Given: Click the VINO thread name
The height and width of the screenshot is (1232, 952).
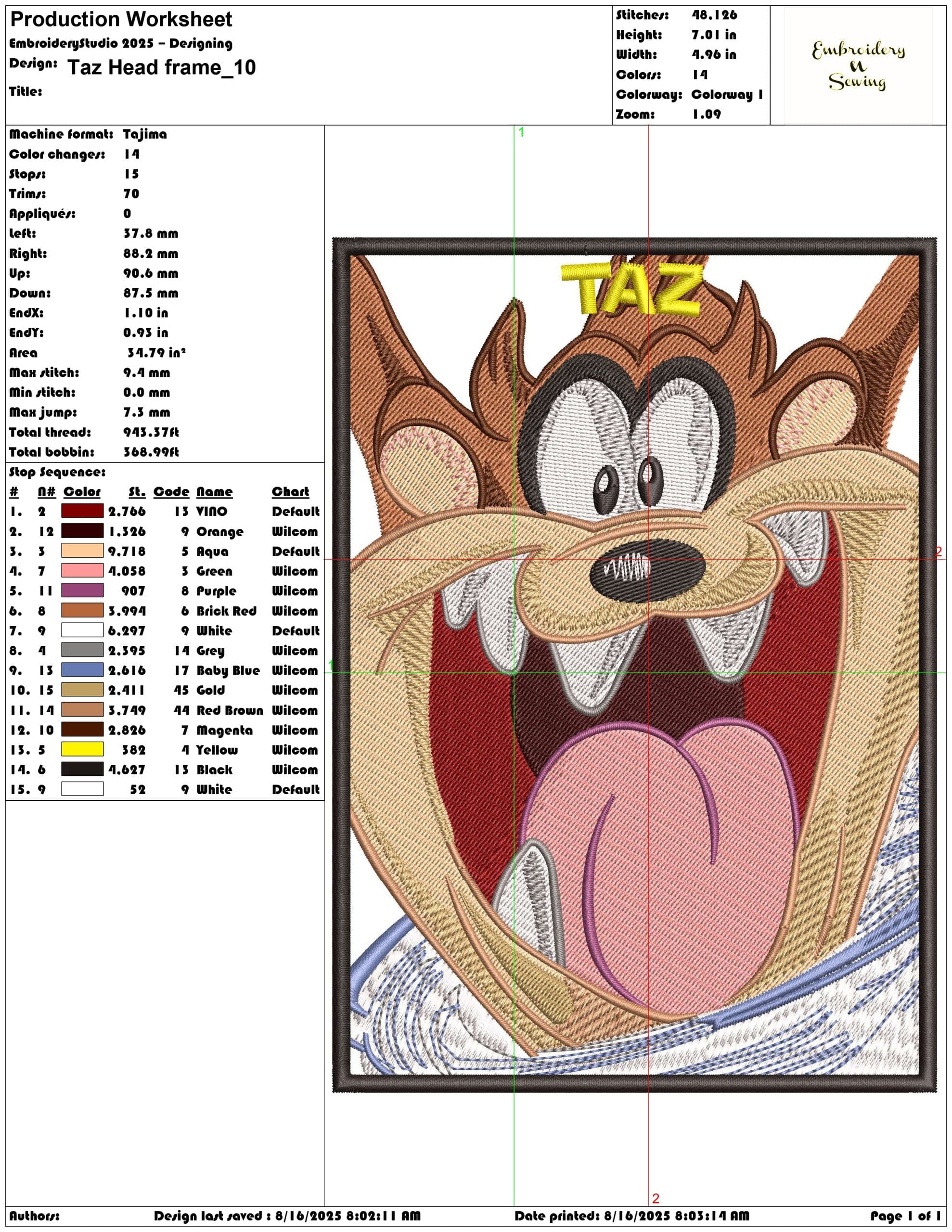Looking at the screenshot, I should point(212,512).
